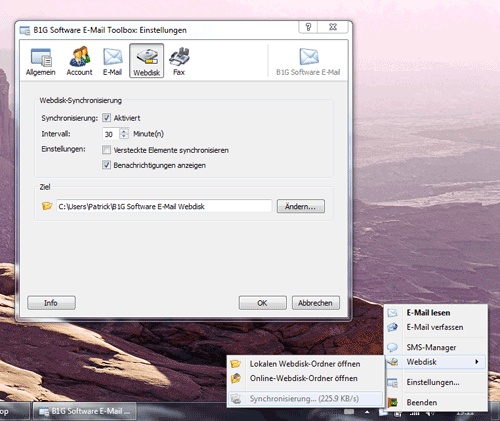Click the sync icon beside Synchronisierung entry
This screenshot has height=421, width=500.
click(x=236, y=398)
